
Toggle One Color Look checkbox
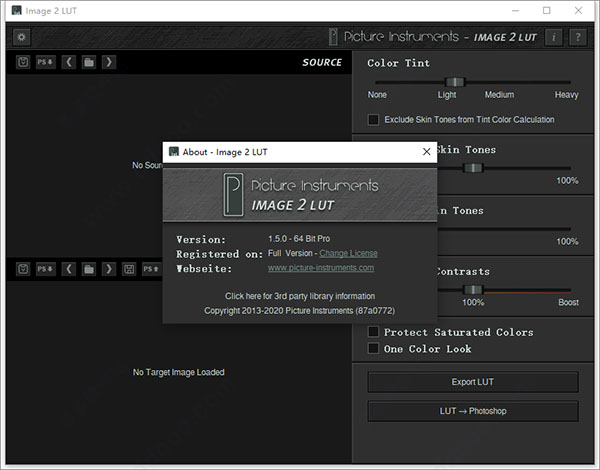(x=373, y=349)
